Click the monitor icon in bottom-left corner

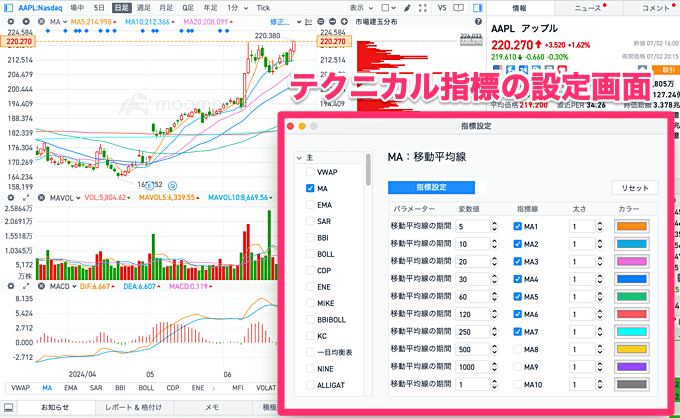coord(9,408)
